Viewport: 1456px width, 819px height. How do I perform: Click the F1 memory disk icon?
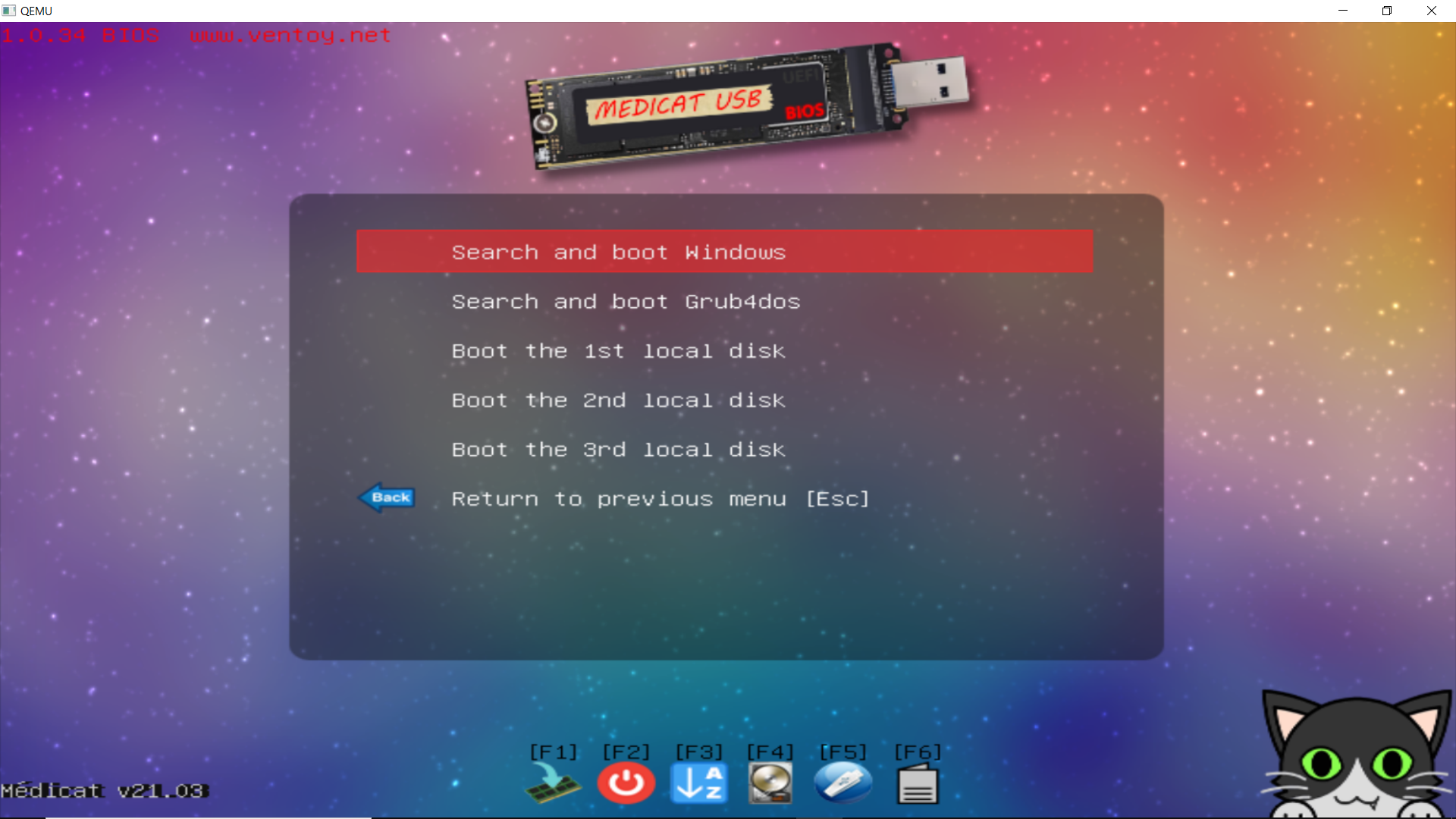point(553,783)
